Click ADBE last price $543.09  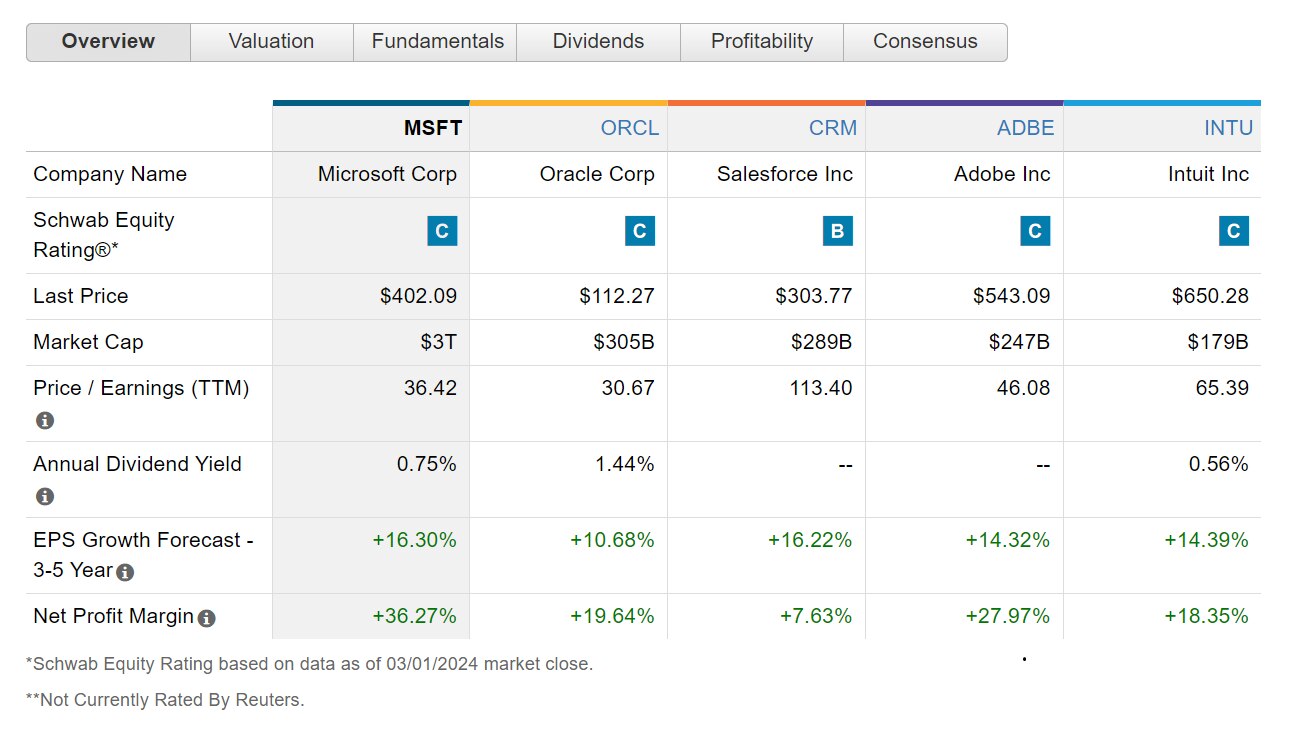(1012, 296)
